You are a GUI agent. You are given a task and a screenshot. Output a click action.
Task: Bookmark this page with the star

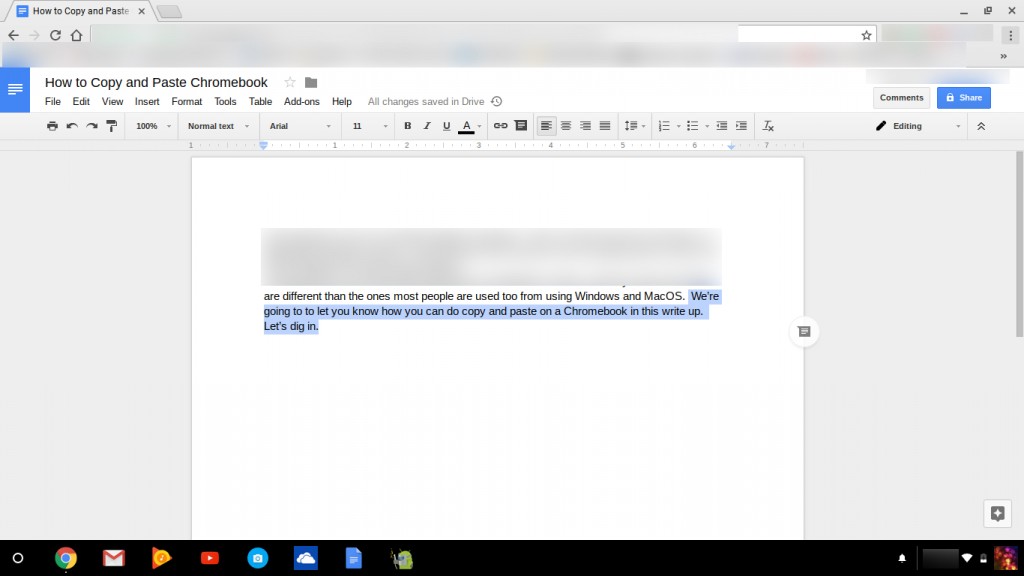pyautogui.click(x=866, y=35)
